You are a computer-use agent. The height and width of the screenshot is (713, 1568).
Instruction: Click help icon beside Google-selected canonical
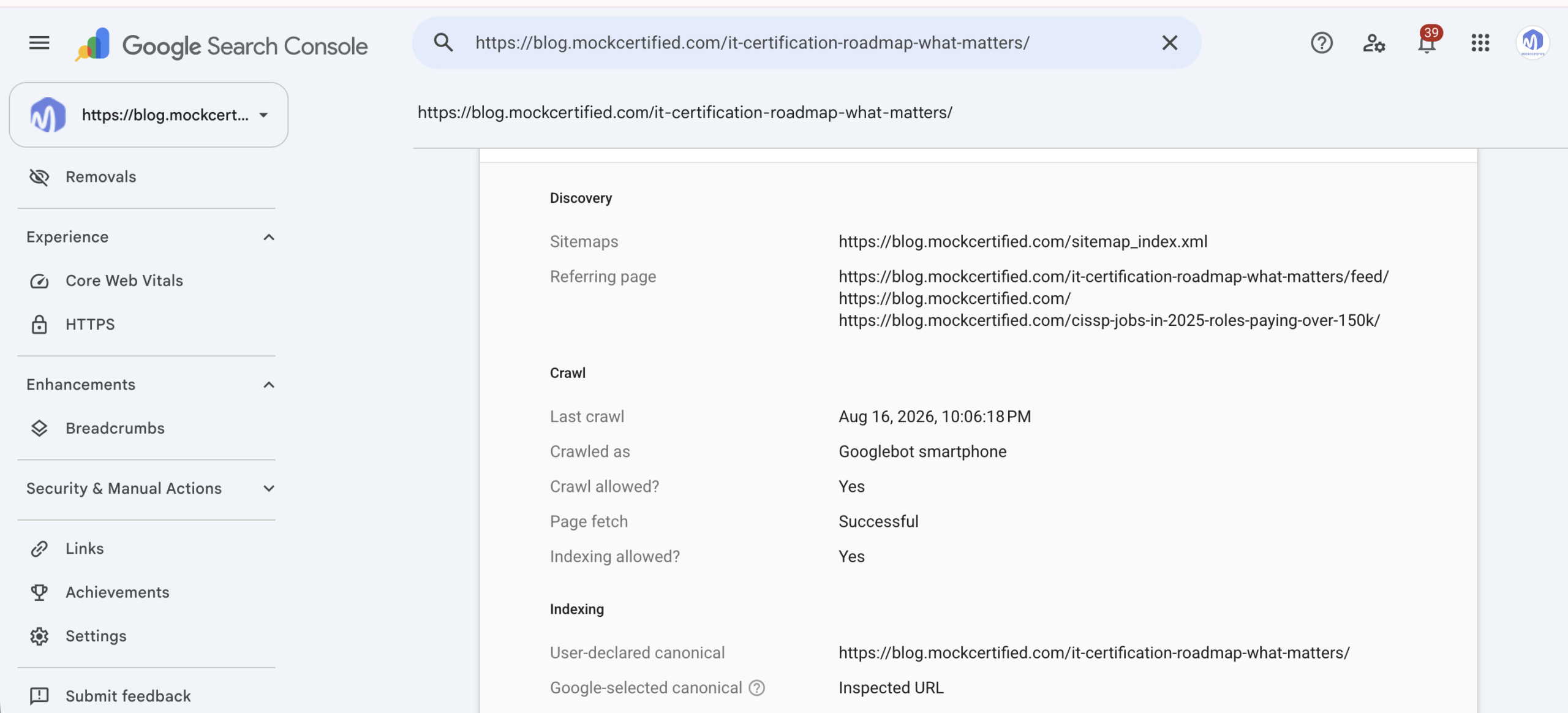click(757, 688)
